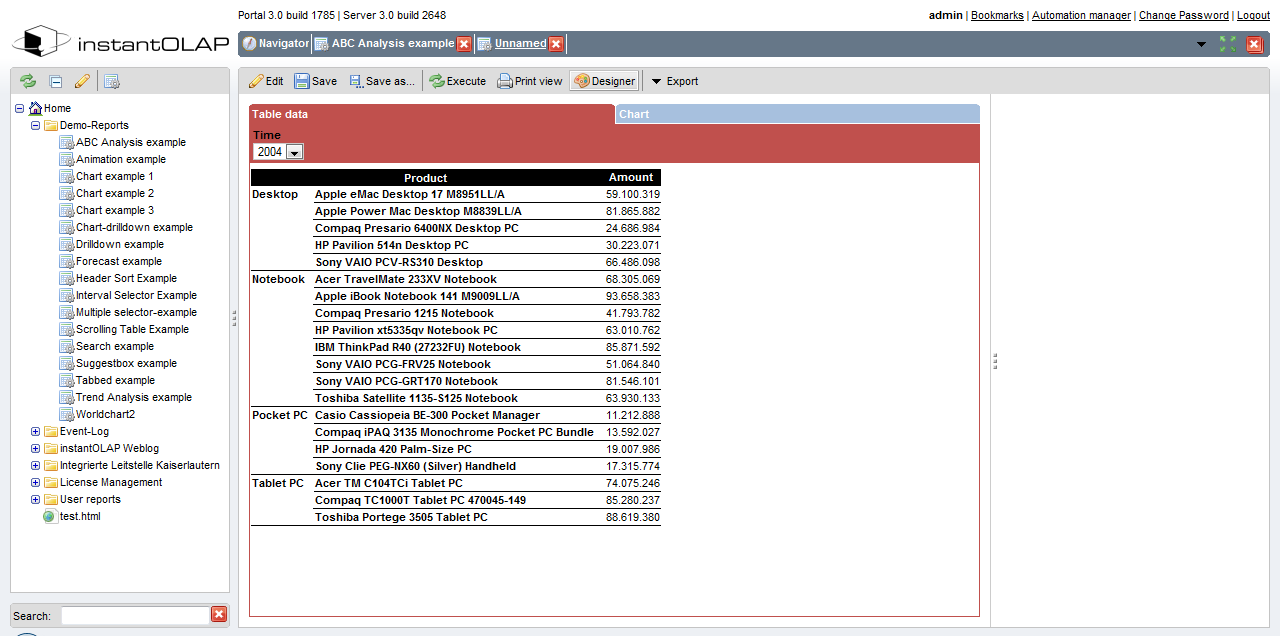Click amount value 93.658.383
Viewport: 1280px width, 636px height.
633,296
